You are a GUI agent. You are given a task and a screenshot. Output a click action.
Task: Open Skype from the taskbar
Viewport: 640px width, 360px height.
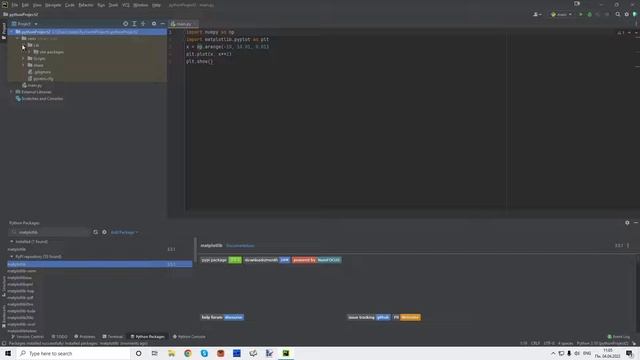pos(204,353)
